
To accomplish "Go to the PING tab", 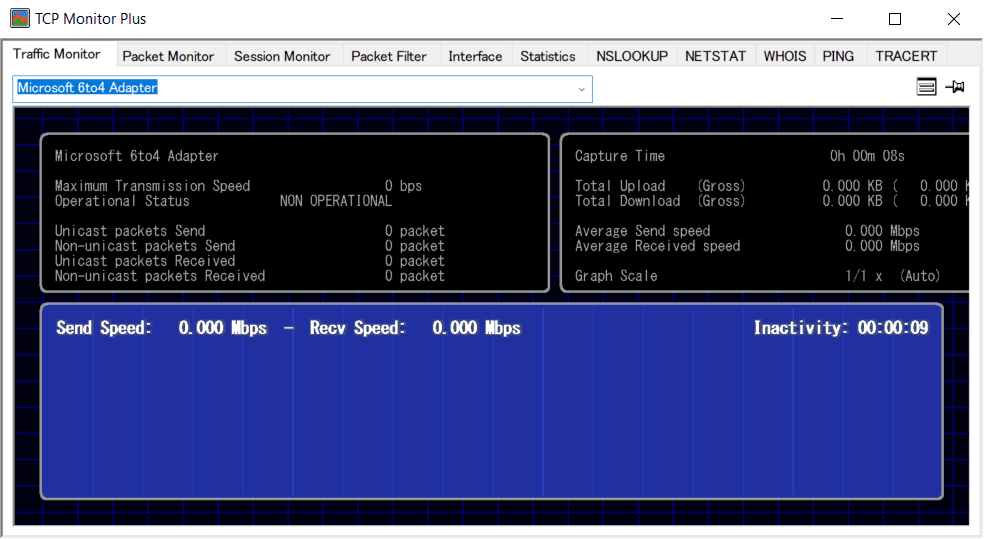I will (x=838, y=56).
